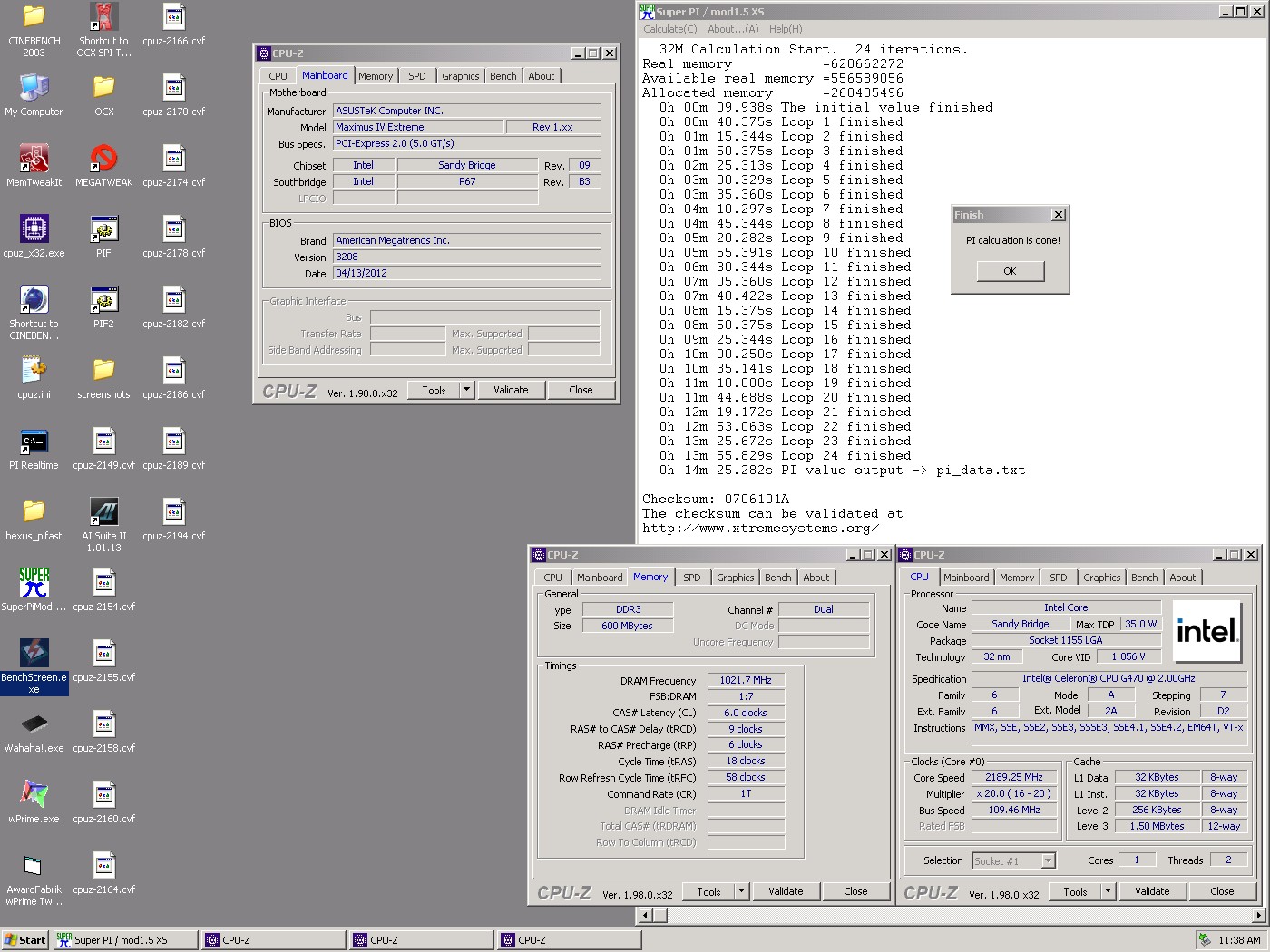Open the screenshots folder icon
The width and height of the screenshot is (1270, 952).
pos(103,371)
